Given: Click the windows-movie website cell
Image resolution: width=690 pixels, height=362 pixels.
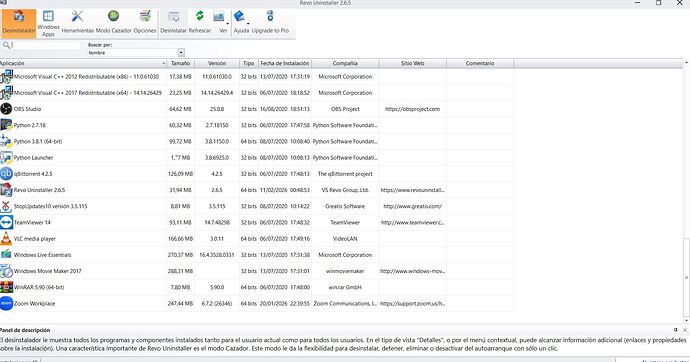Looking at the screenshot, I should coord(412,271).
